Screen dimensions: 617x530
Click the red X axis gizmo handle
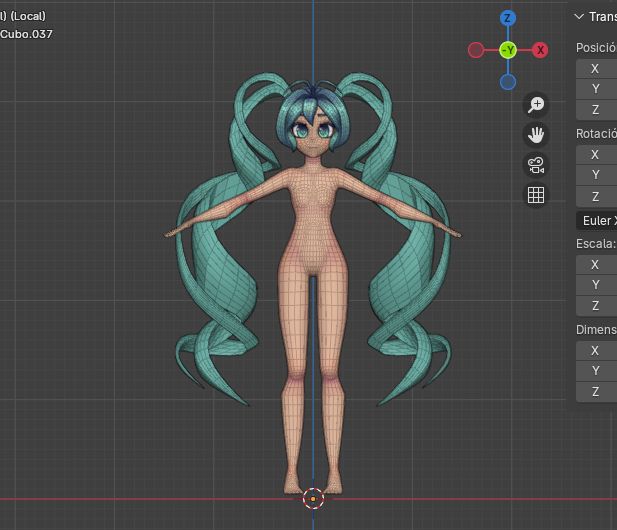(540, 50)
